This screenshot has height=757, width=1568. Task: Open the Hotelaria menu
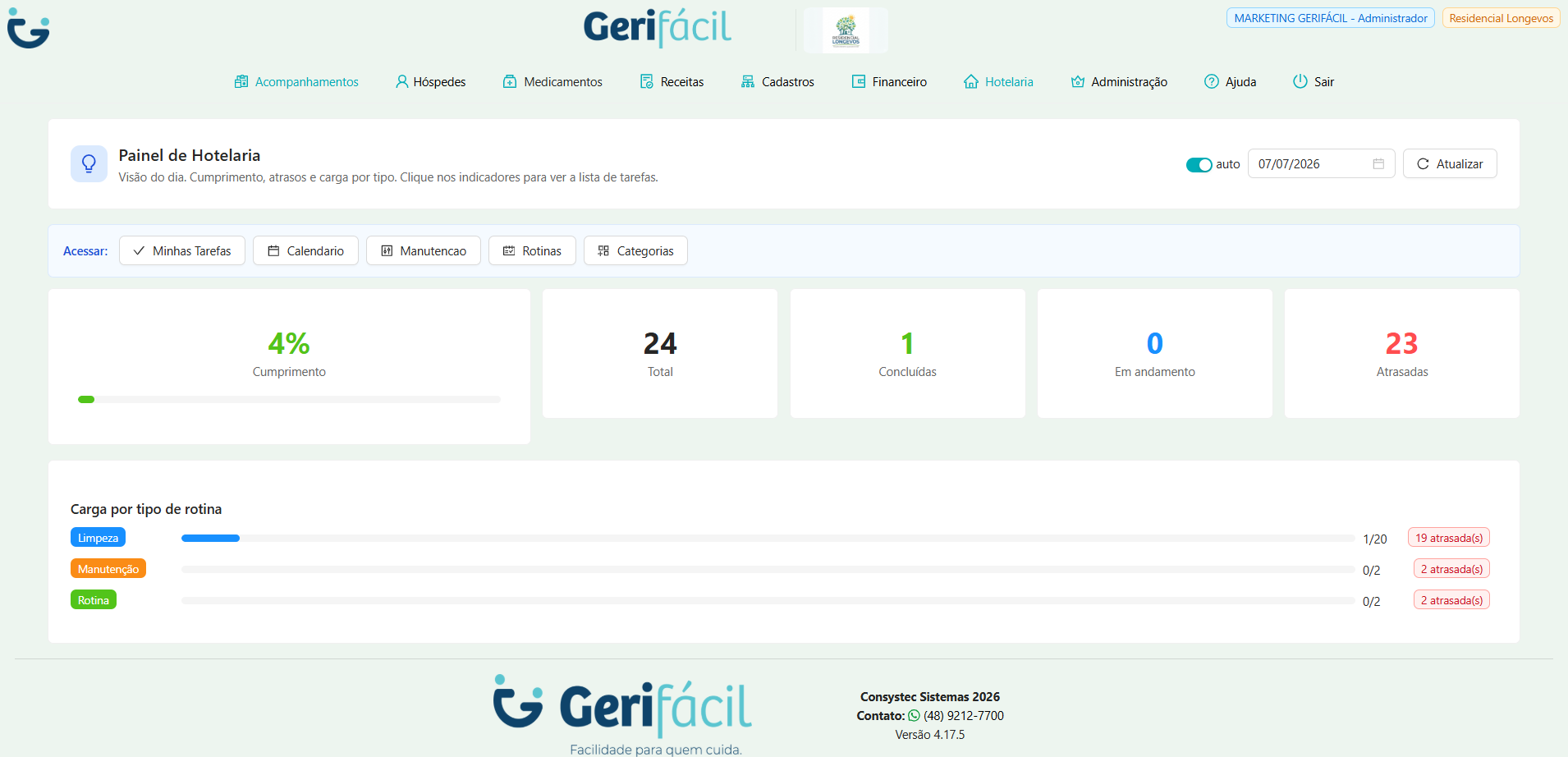pyautogui.click(x=998, y=81)
